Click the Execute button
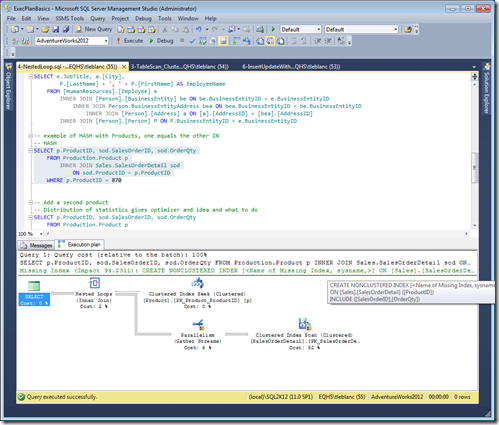This screenshot has height=425, width=499. tap(130, 41)
